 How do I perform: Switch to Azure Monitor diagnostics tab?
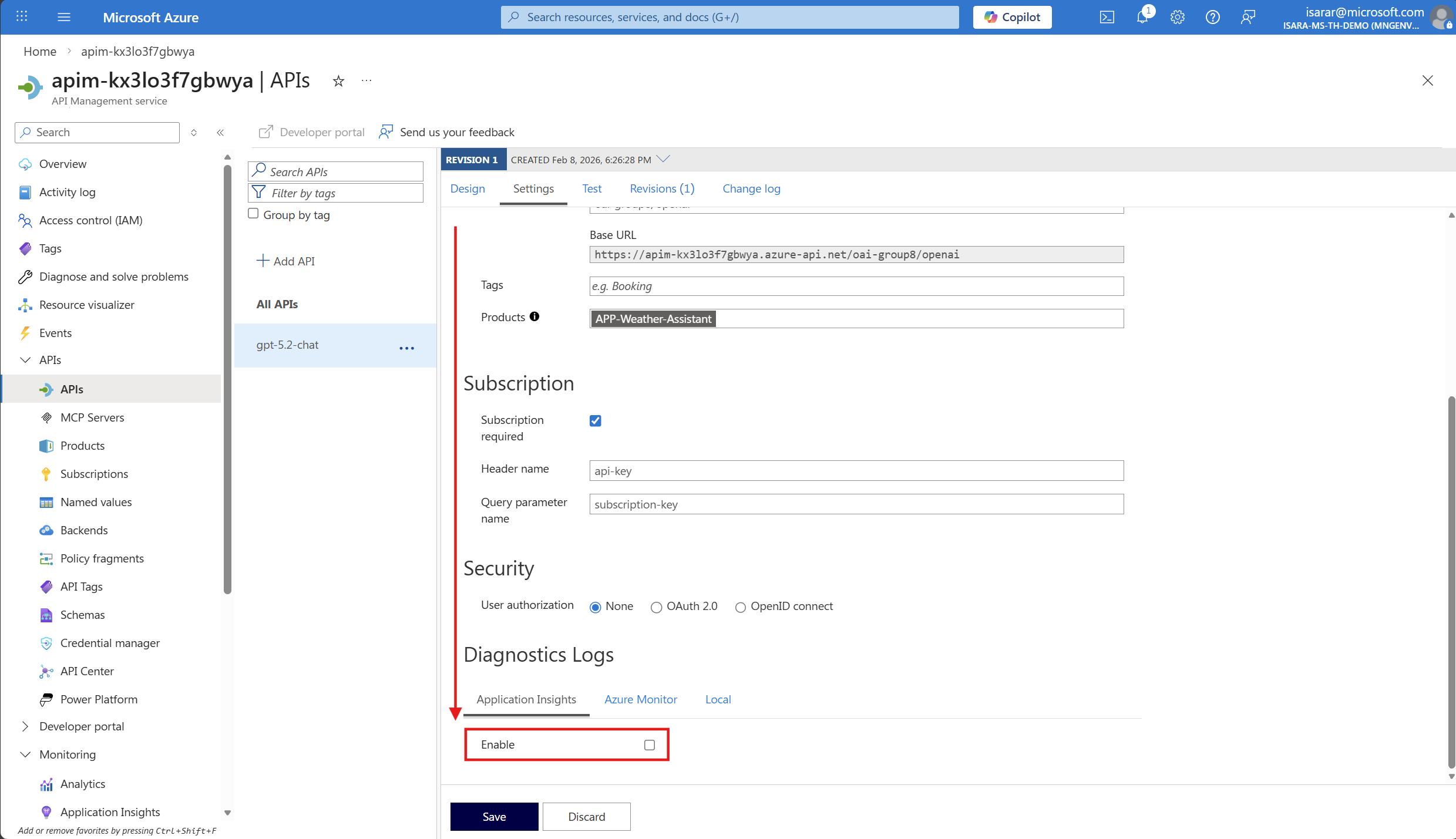tap(640, 699)
